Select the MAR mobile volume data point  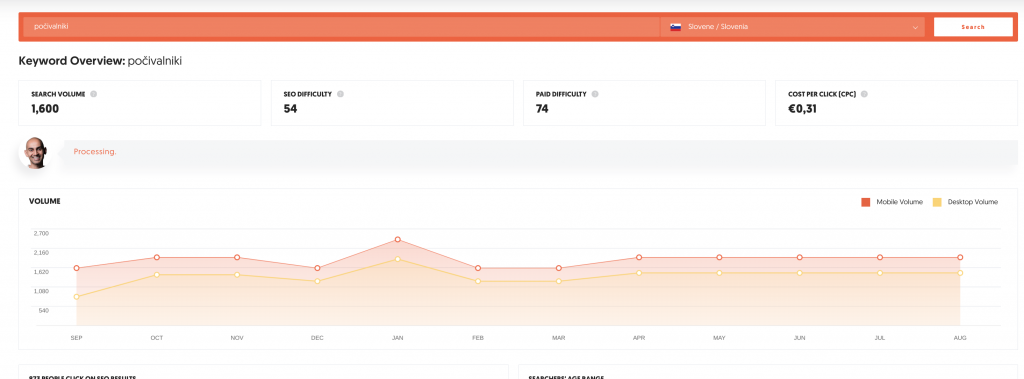pos(558,268)
